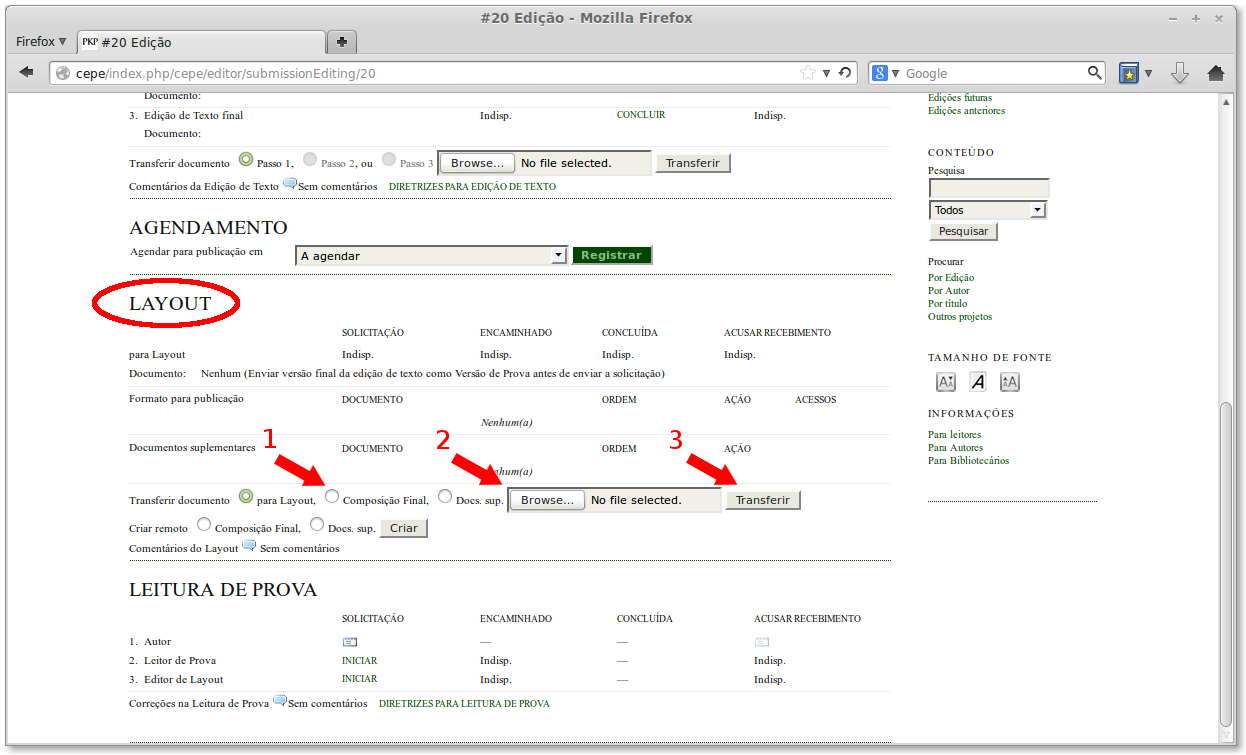Select the smallest font size icon
Screen dimensions: 1246x755
pos(945,382)
